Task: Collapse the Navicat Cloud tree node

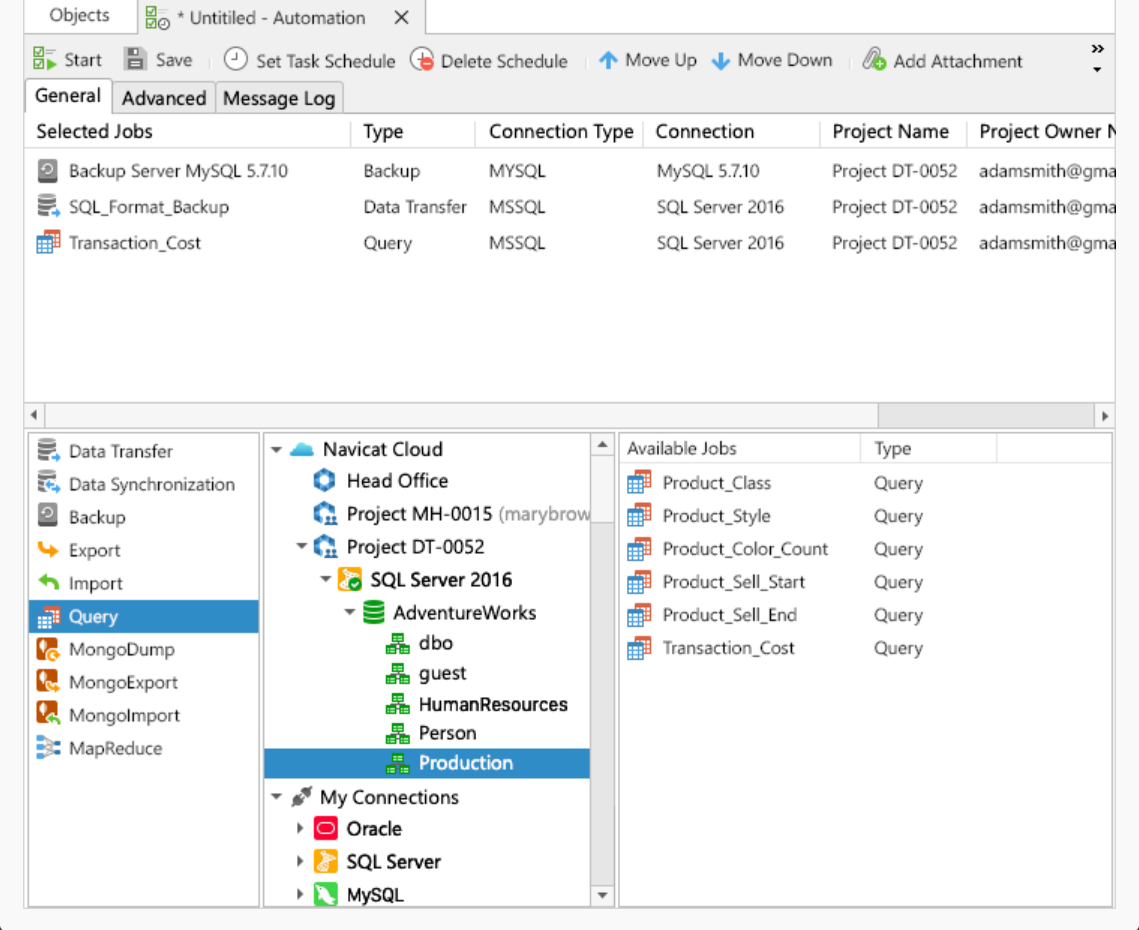Action: coord(277,450)
